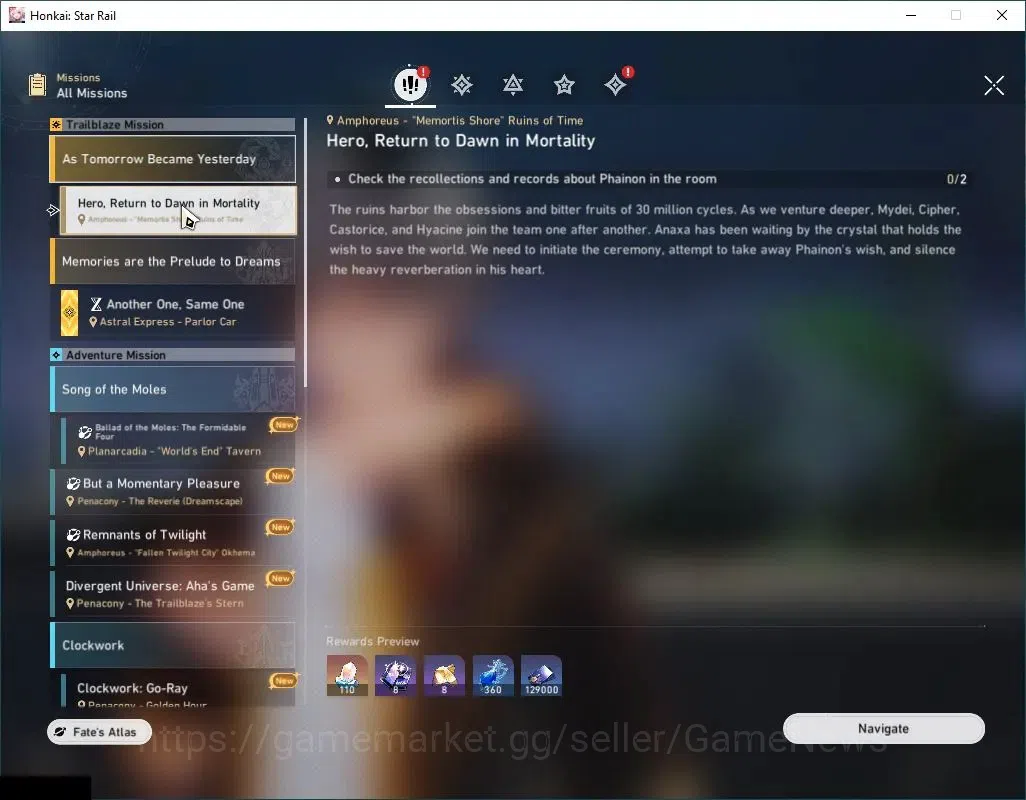Click the New badge on Divergent Universe mission
This screenshot has width=1026, height=800.
coord(281,578)
